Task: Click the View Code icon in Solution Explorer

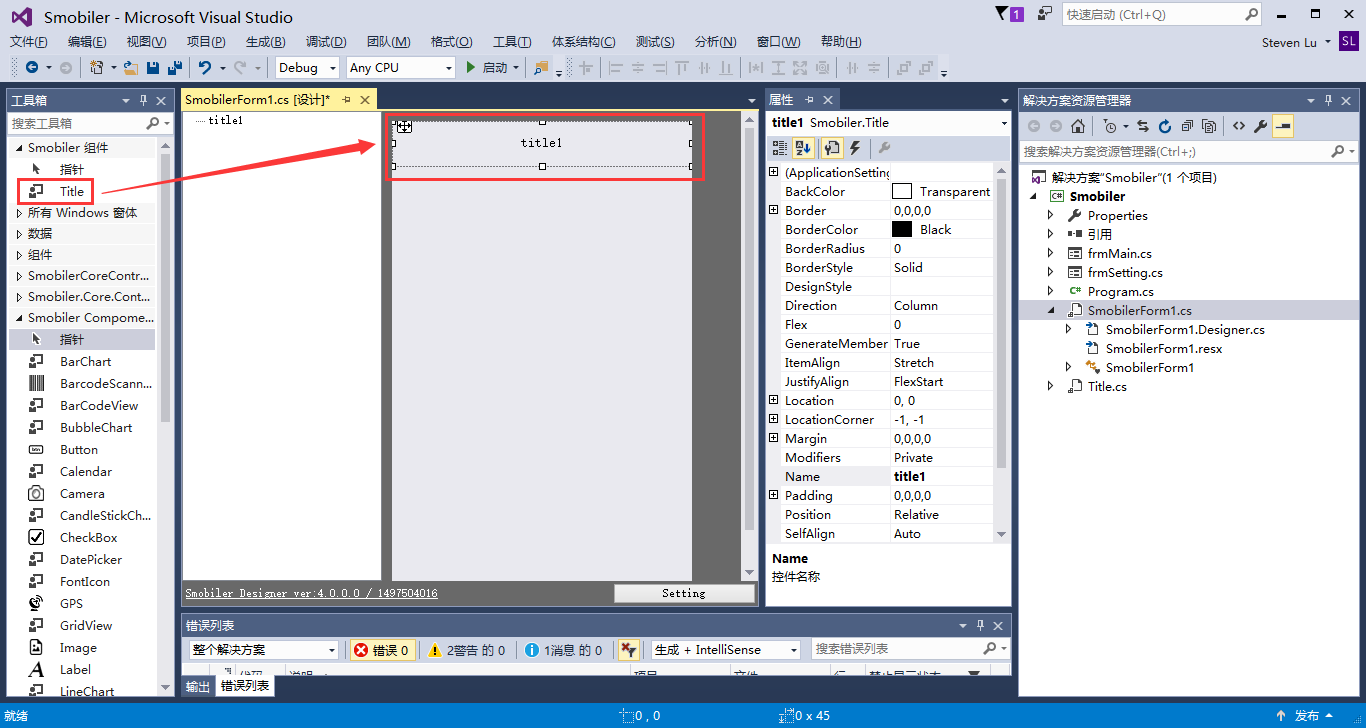Action: (1238, 126)
